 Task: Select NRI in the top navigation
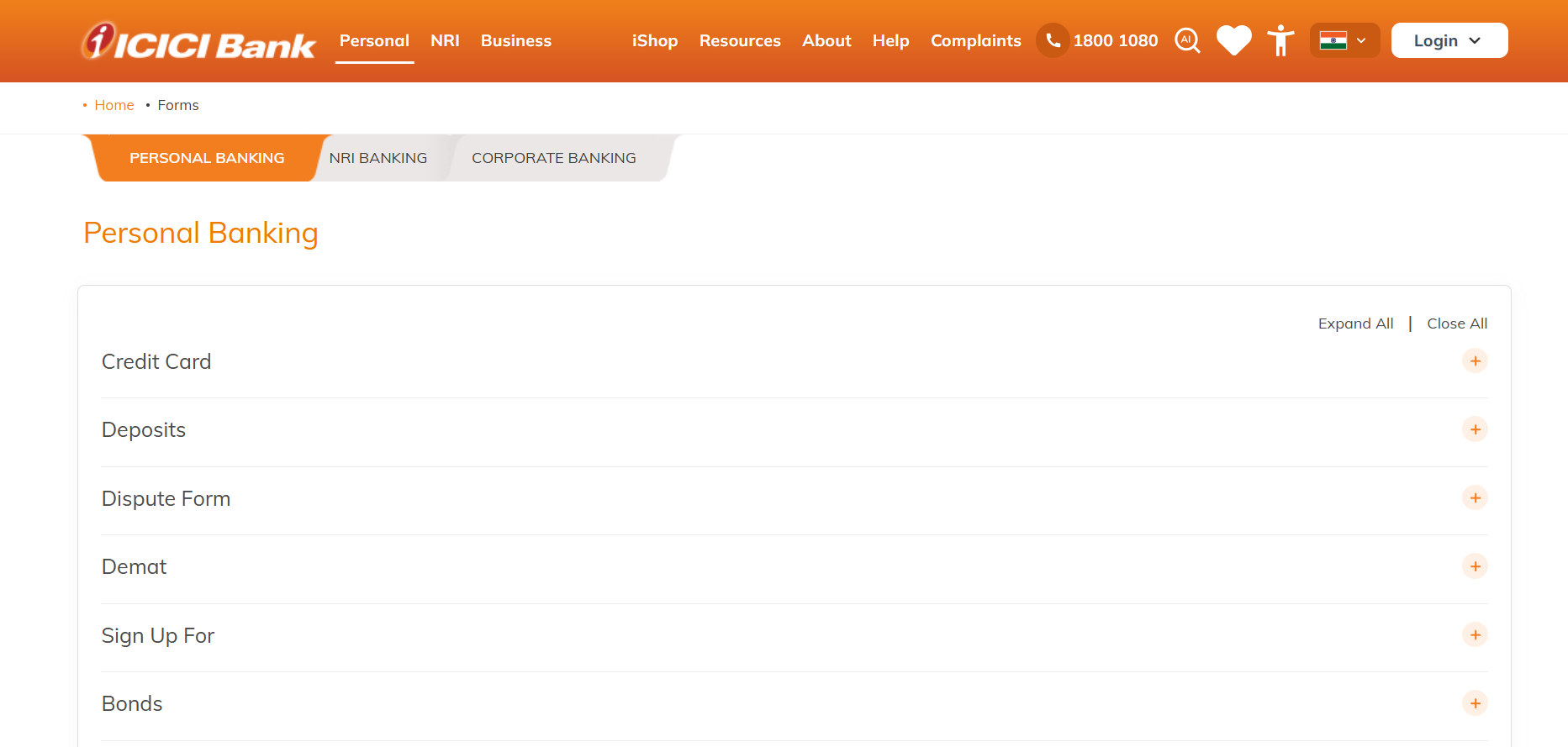tap(445, 40)
